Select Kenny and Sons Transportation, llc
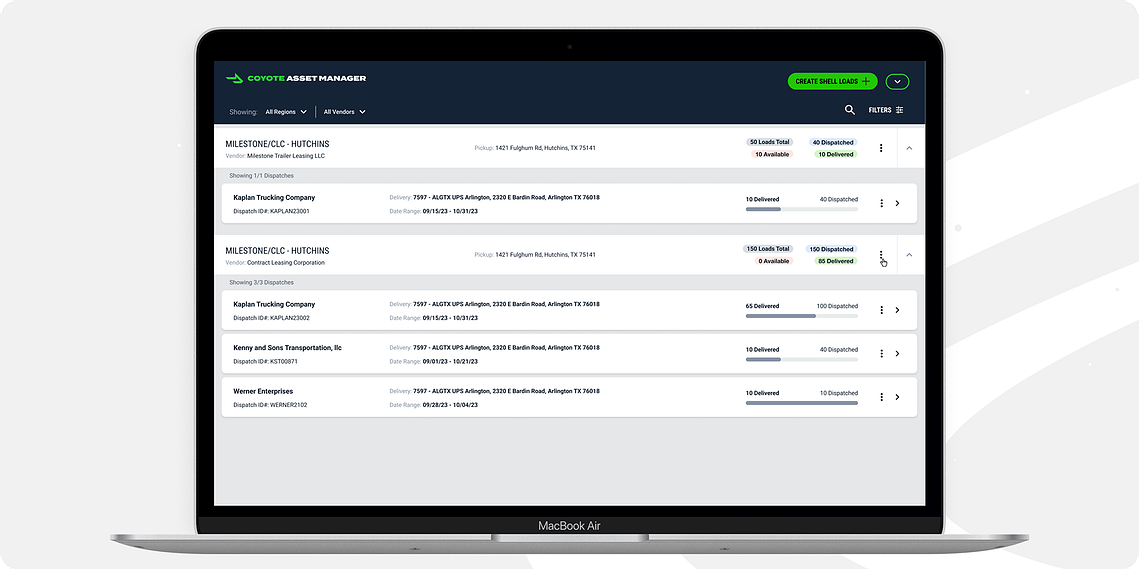This screenshot has height=569, width=1139. (x=287, y=348)
